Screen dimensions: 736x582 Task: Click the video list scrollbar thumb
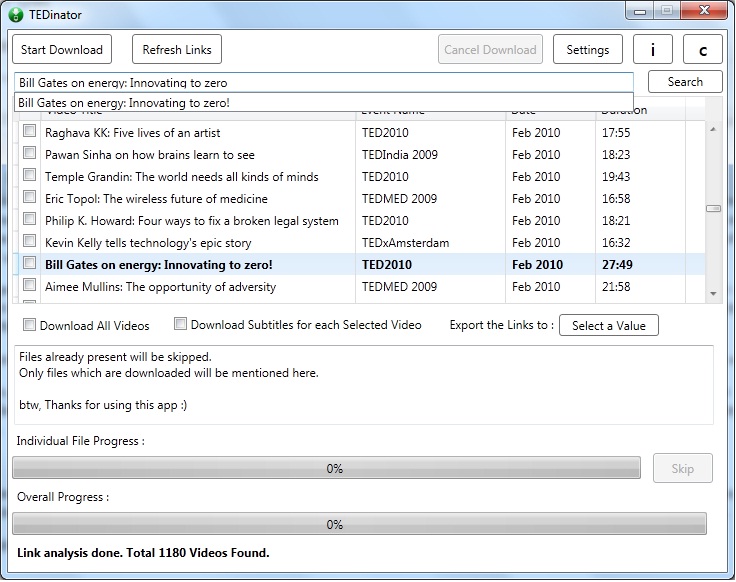[713, 208]
